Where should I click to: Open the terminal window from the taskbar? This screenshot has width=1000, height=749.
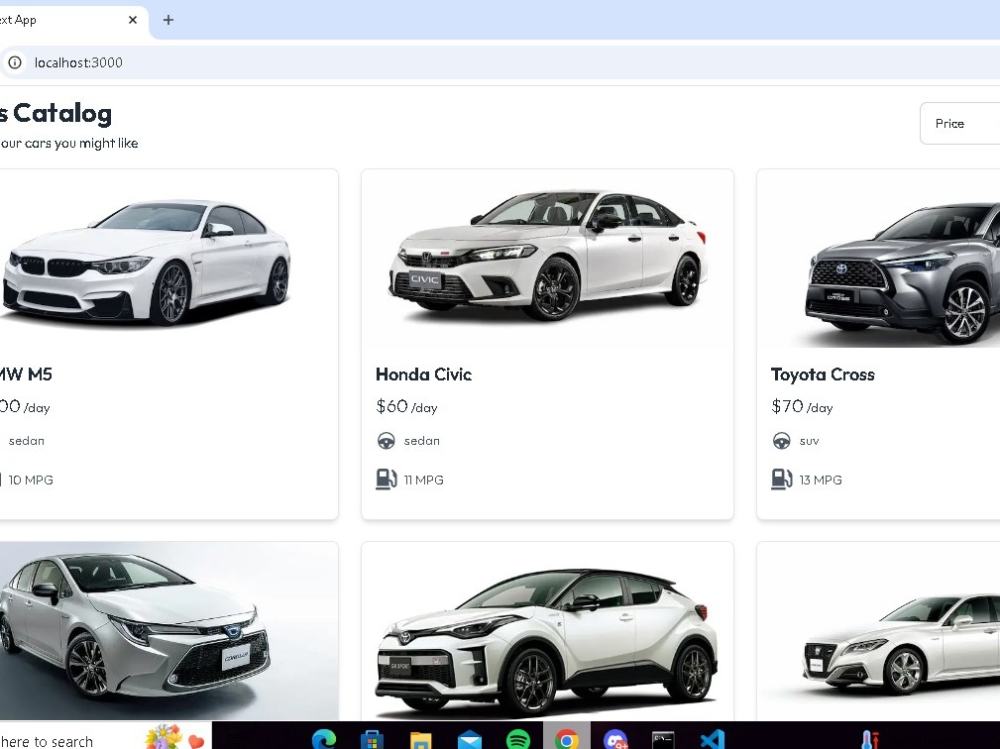tap(663, 740)
